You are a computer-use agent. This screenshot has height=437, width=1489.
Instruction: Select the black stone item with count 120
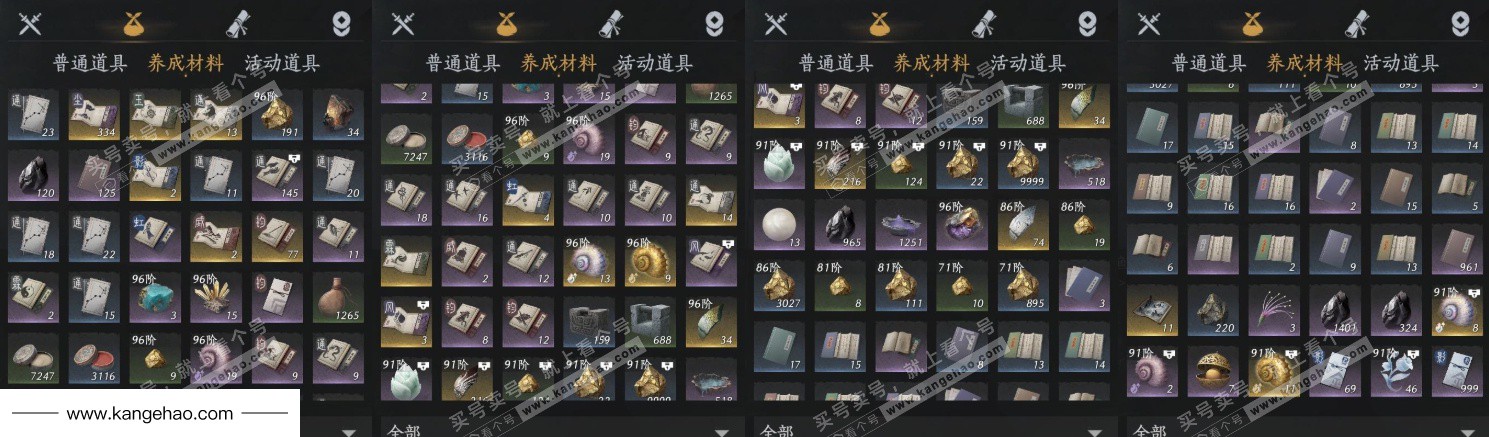(34, 176)
